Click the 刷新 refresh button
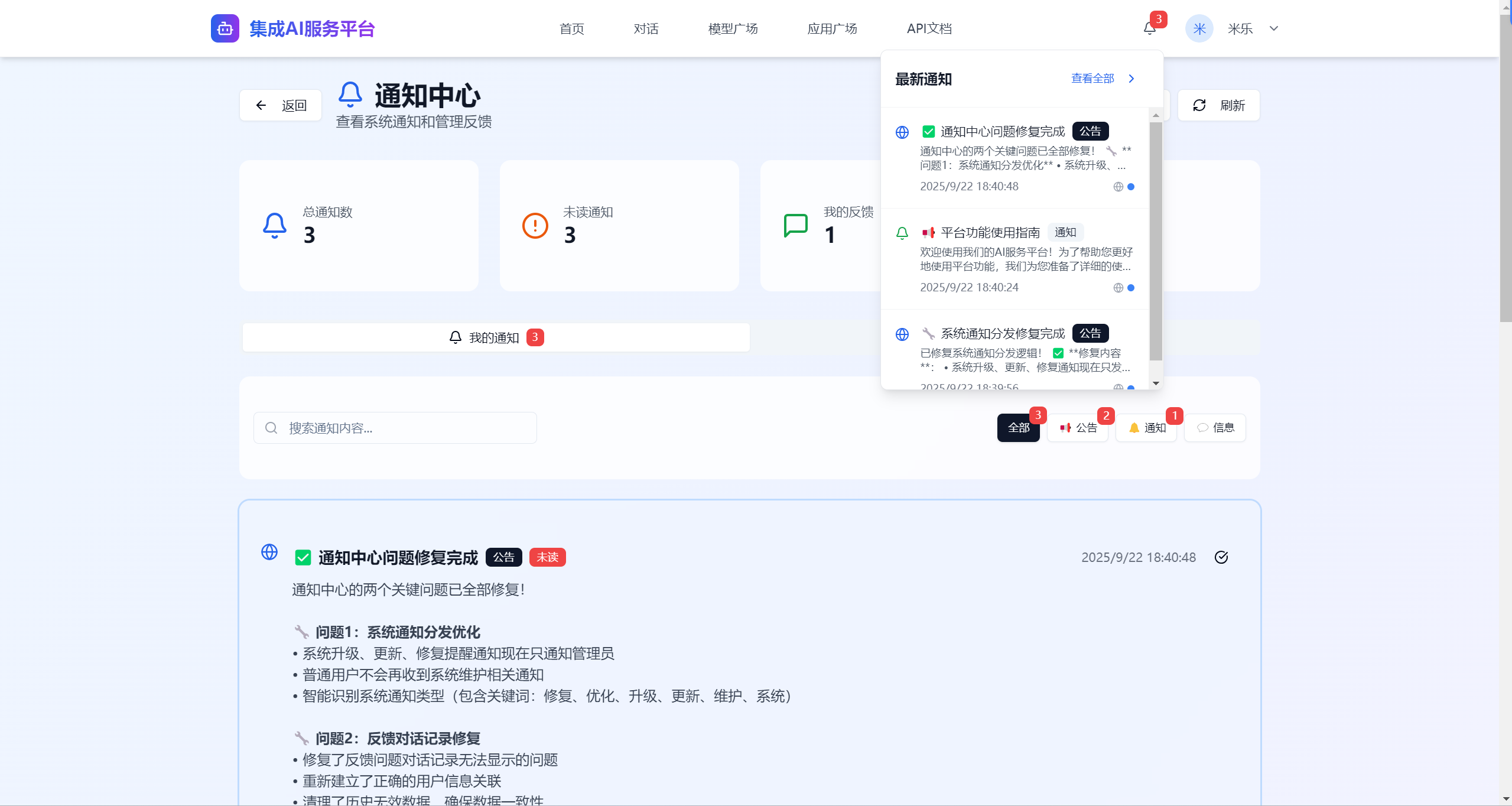The image size is (1512, 806). pyautogui.click(x=1218, y=105)
